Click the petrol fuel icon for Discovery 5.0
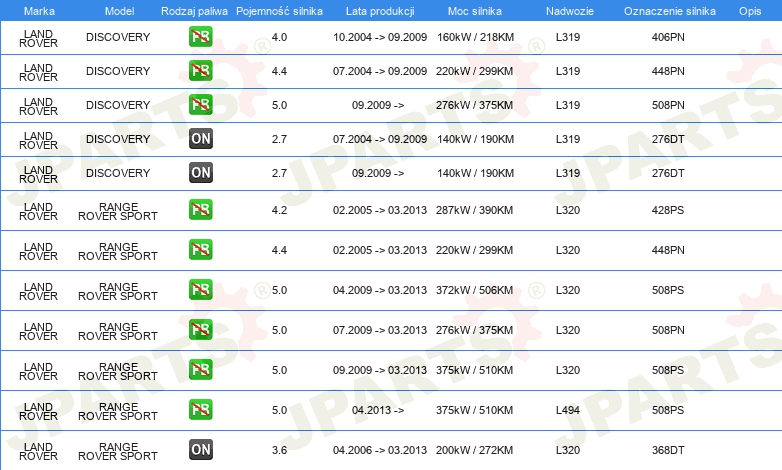 (200, 105)
